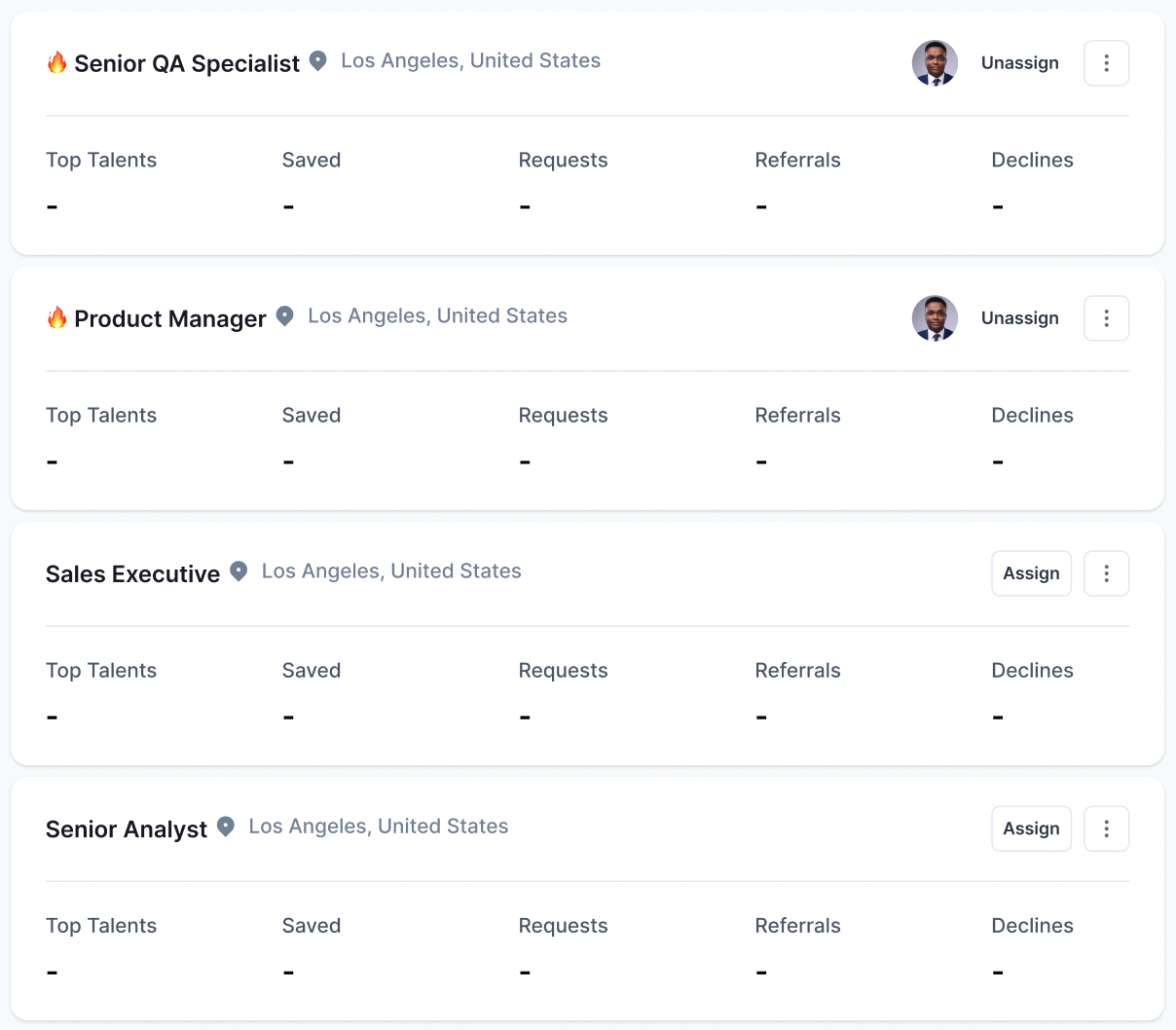The width and height of the screenshot is (1176, 1030).
Task: Open the Product Manager three-dot menu
Action: (1106, 318)
